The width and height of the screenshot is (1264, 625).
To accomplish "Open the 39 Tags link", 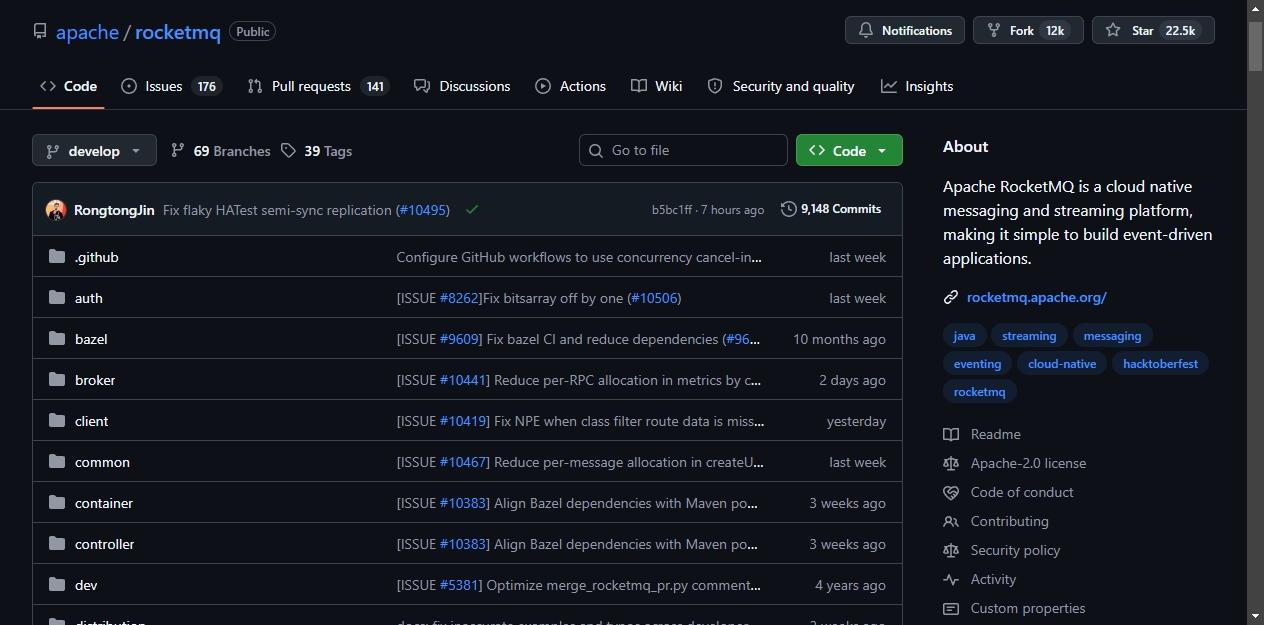I will pos(317,151).
